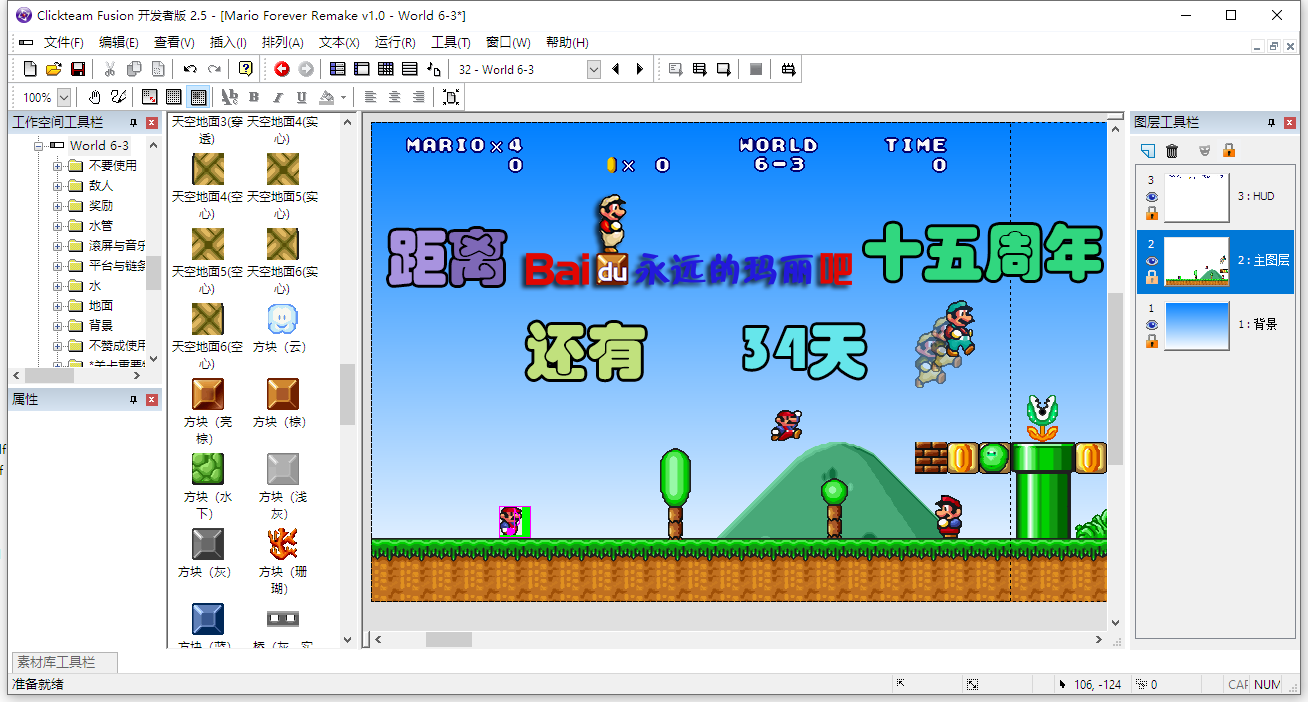Click the frame editor horizontal scrollbar thumb
Image resolution: width=1308 pixels, height=702 pixels.
[x=449, y=639]
